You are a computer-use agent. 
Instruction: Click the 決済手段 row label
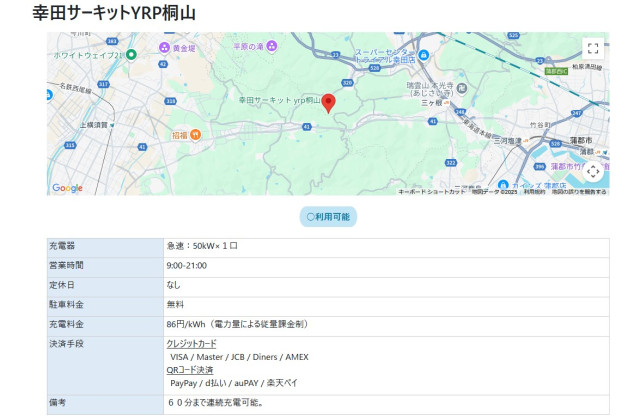pyautogui.click(x=66, y=344)
